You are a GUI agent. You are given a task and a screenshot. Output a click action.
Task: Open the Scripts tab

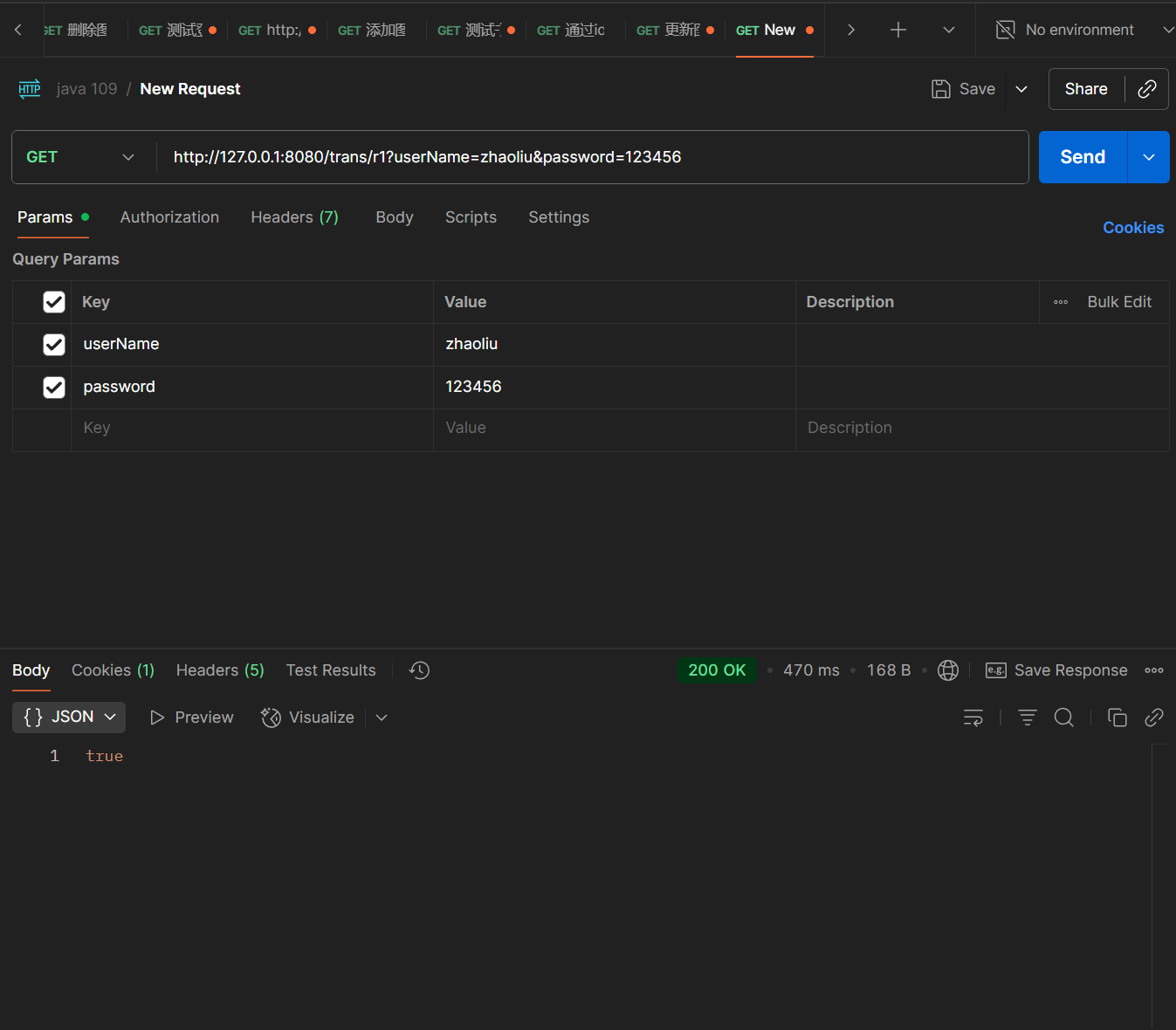pyautogui.click(x=471, y=217)
